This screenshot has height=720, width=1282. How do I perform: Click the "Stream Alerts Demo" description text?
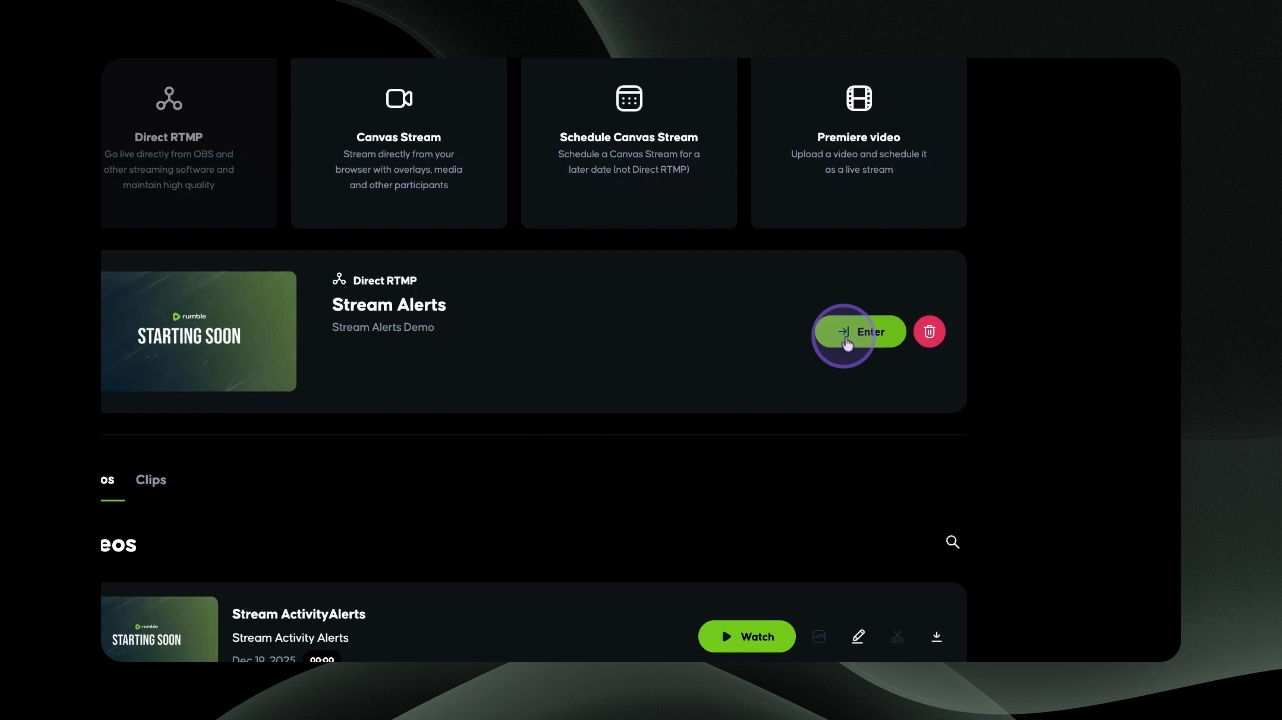(x=383, y=327)
